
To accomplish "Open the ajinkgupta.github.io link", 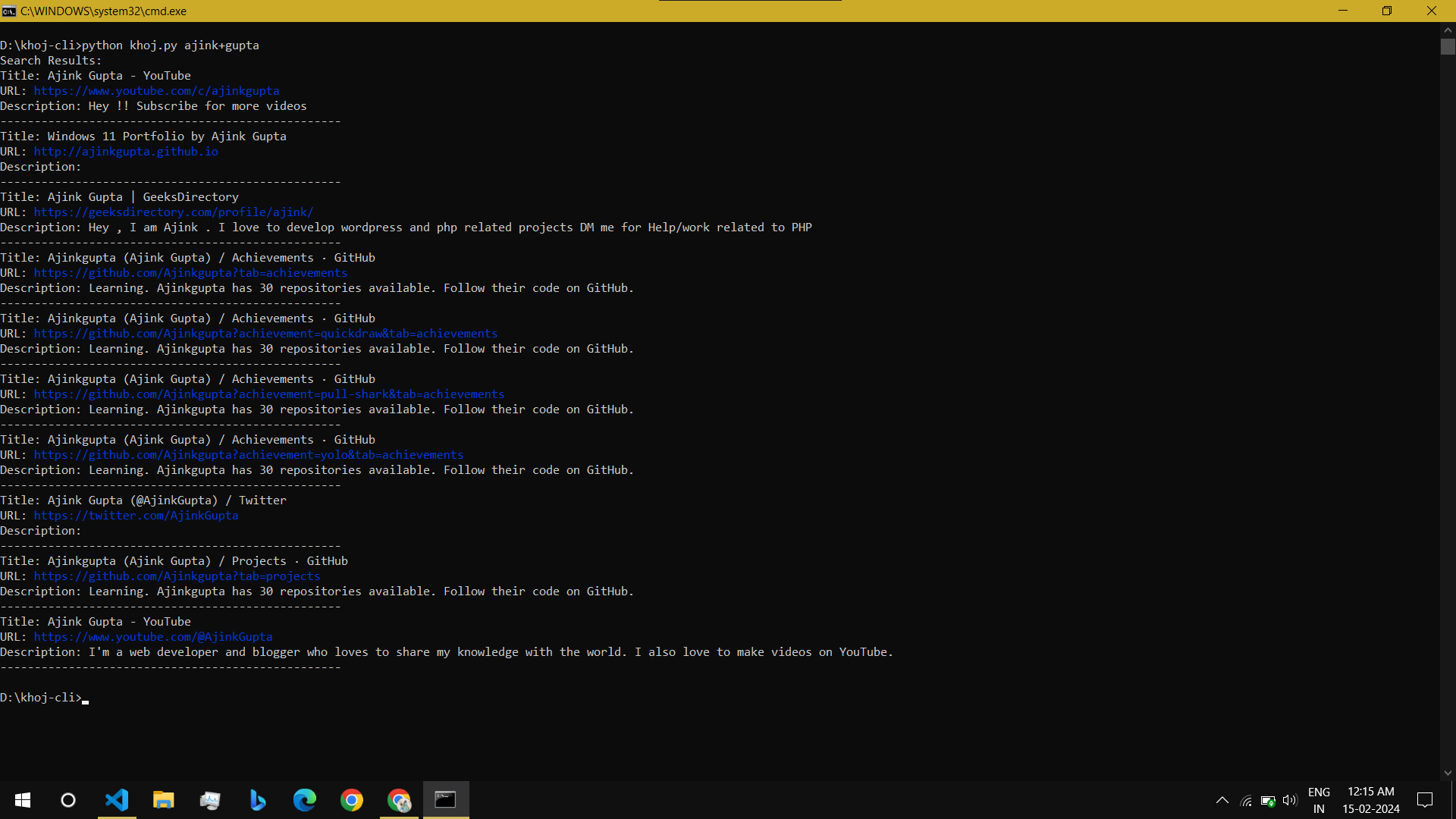I will point(126,152).
